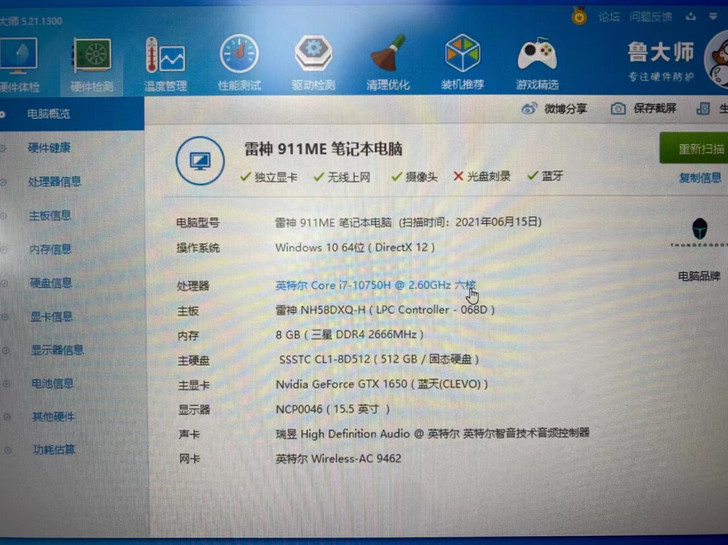Screen dimensions: 728x545
Task: Click processor link Core i7-10750H
Action: 376,285
